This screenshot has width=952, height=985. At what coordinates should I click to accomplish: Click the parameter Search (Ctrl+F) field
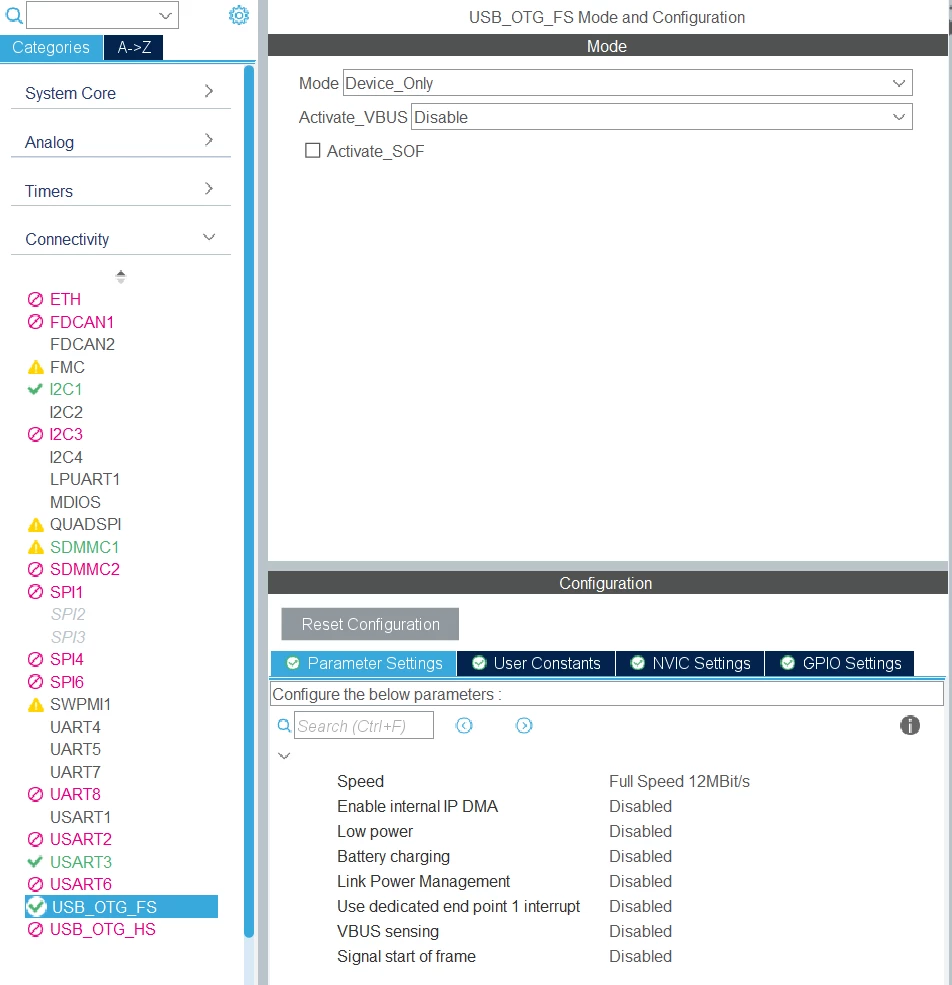364,726
